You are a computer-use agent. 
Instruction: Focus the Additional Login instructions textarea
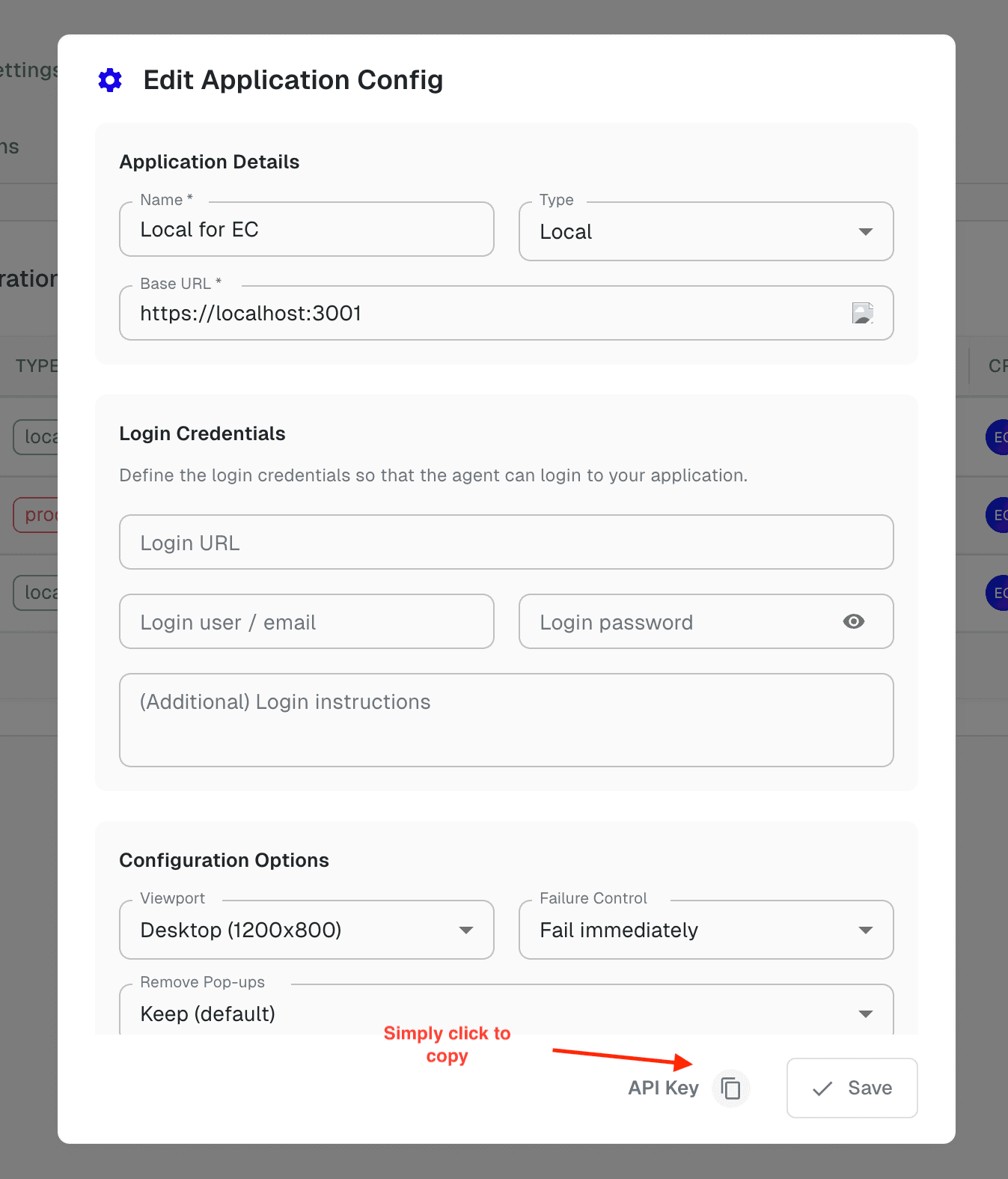(506, 720)
